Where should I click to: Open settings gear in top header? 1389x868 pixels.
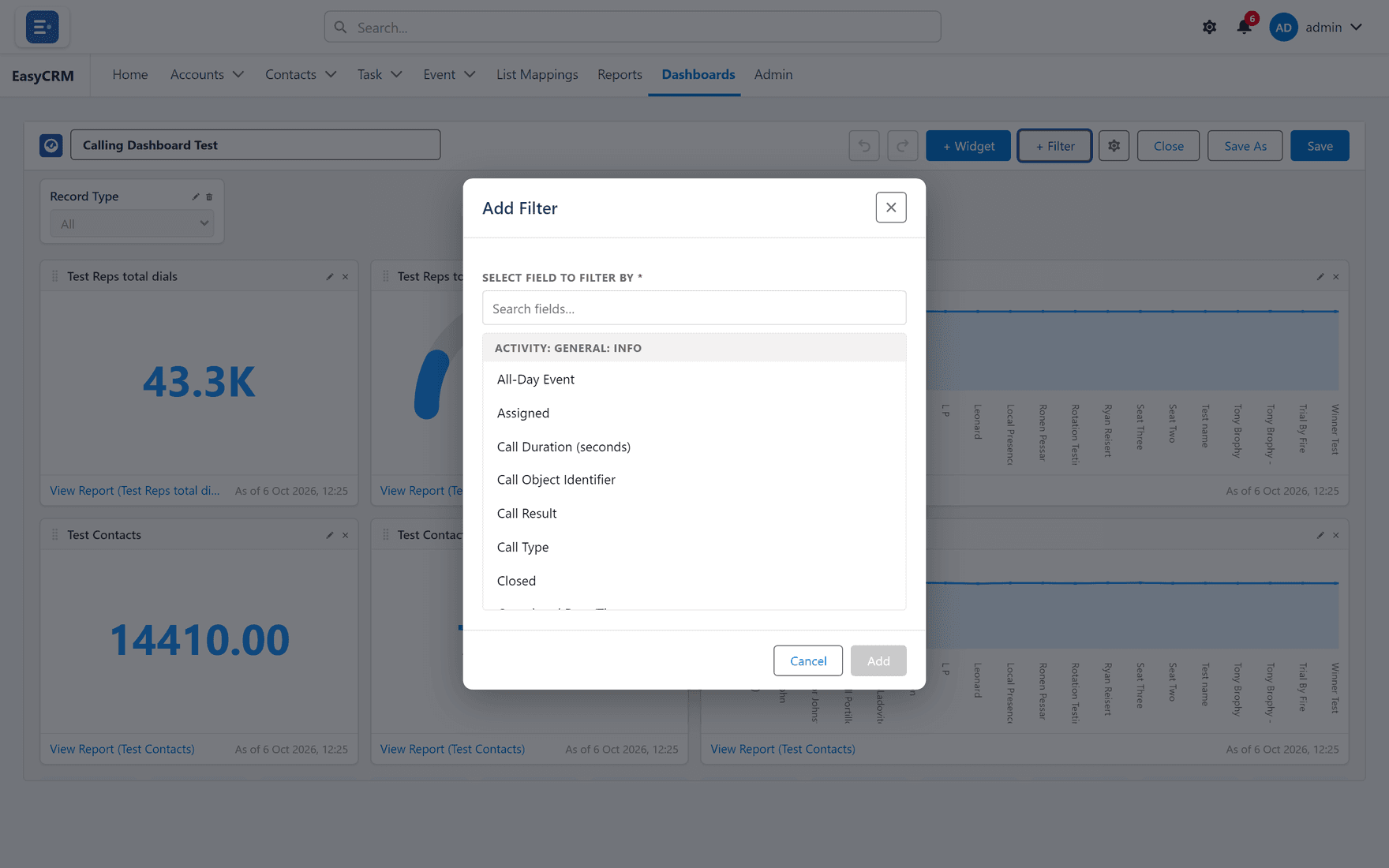pos(1209,27)
